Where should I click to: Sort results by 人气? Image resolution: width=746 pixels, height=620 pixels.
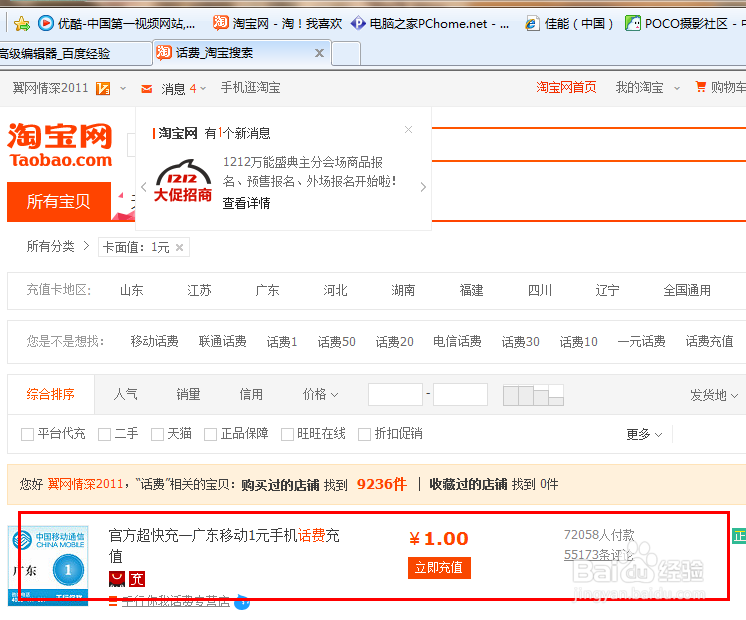pos(126,394)
